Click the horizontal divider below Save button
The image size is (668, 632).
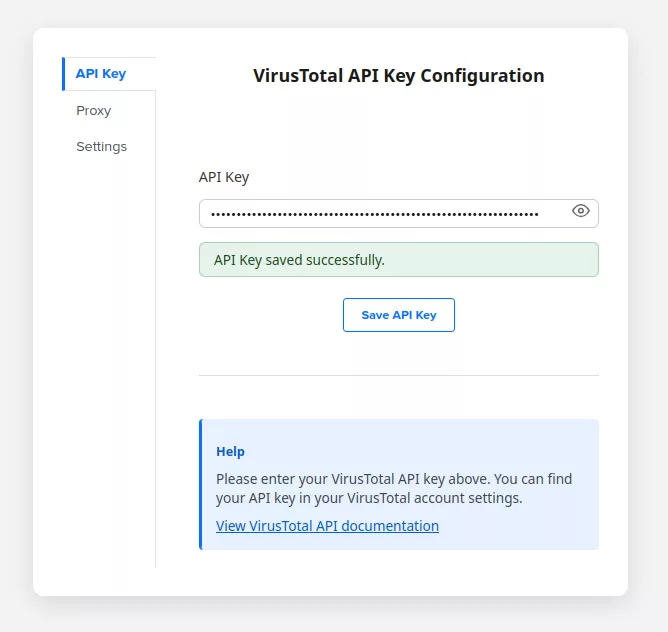tap(399, 376)
